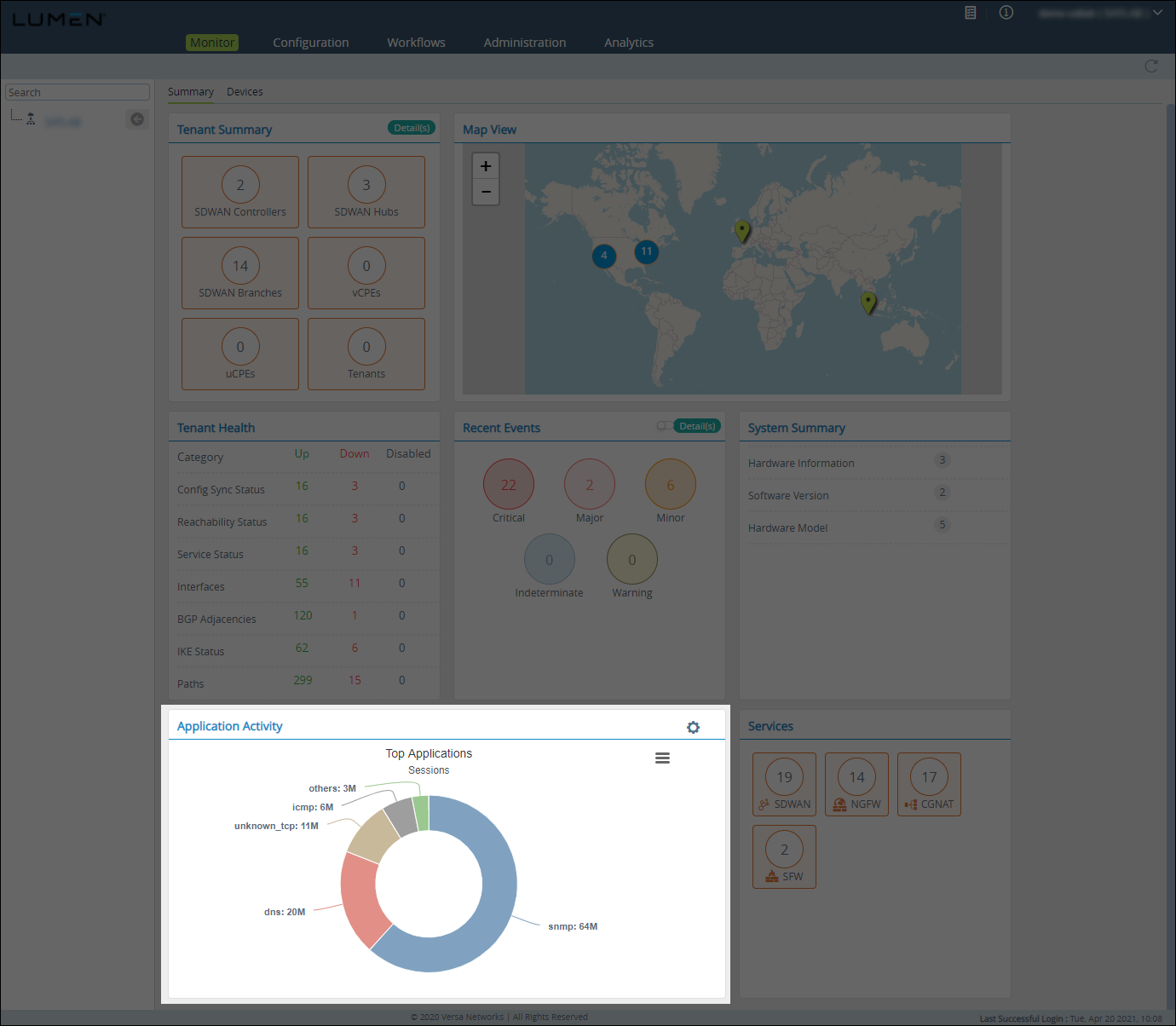Select the SDWAN Branches tile
Screen dimensions: 1176x1026
click(x=240, y=273)
